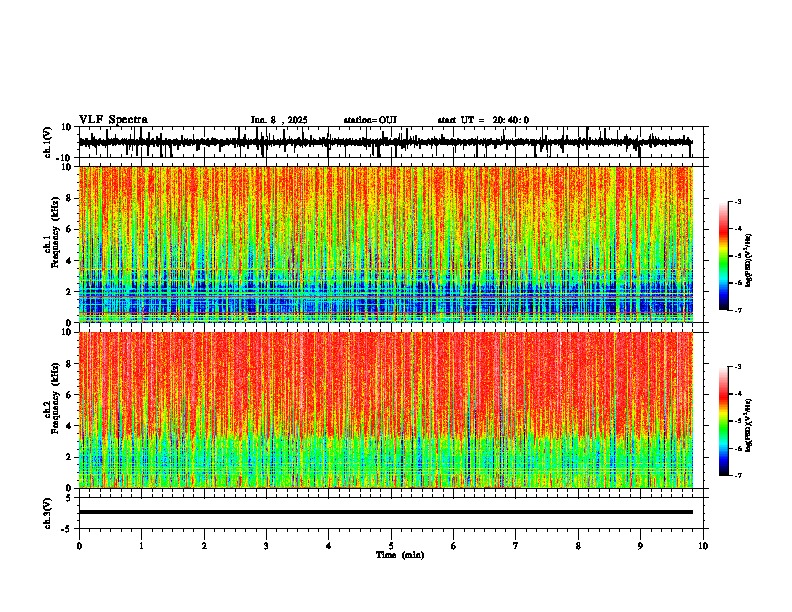Click the "4" tick on the time axis
The image size is (792, 612).
pyautogui.click(x=328, y=546)
